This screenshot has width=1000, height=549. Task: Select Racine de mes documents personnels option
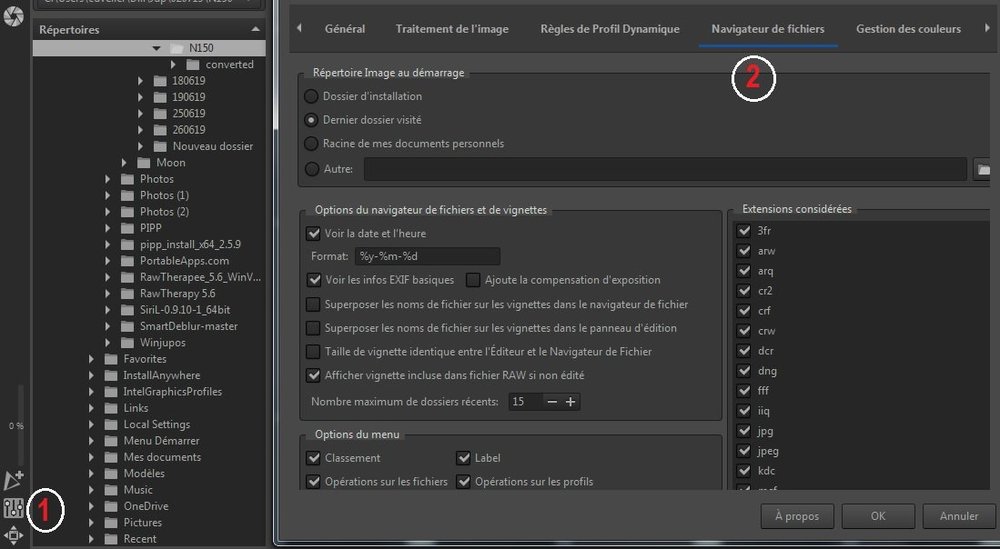point(311,143)
